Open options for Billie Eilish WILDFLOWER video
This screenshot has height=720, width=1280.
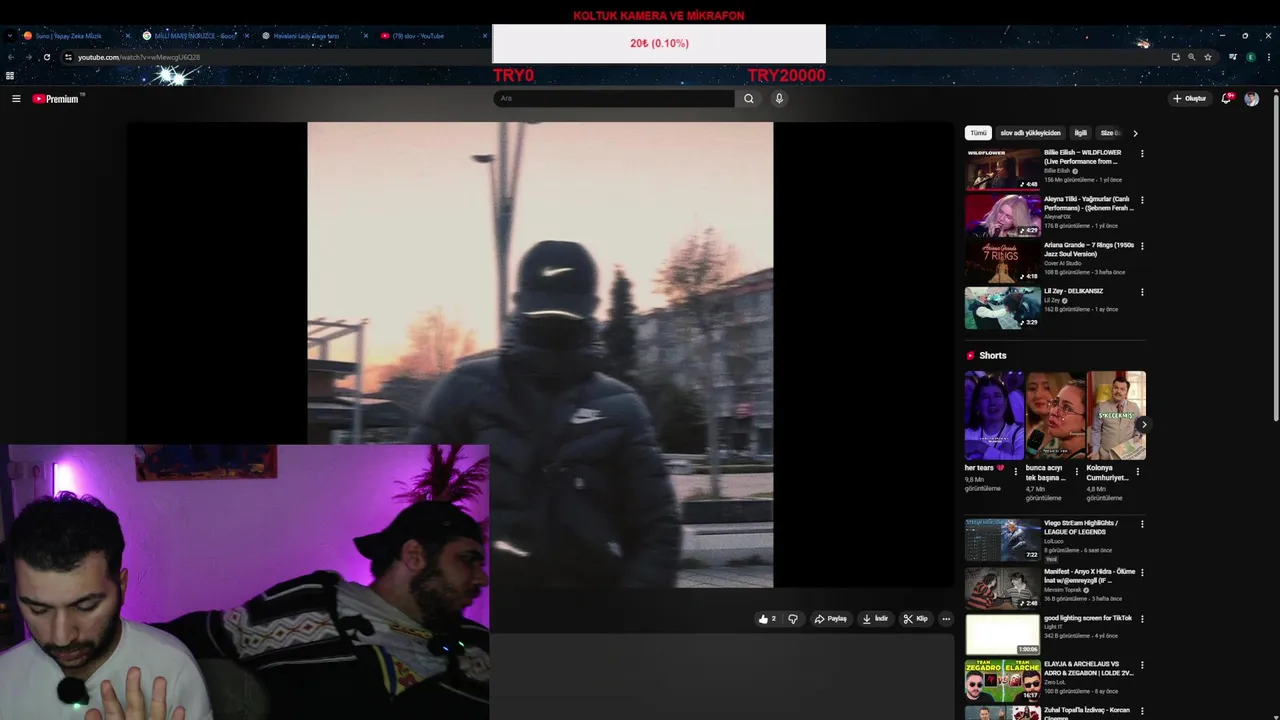[x=1142, y=154]
